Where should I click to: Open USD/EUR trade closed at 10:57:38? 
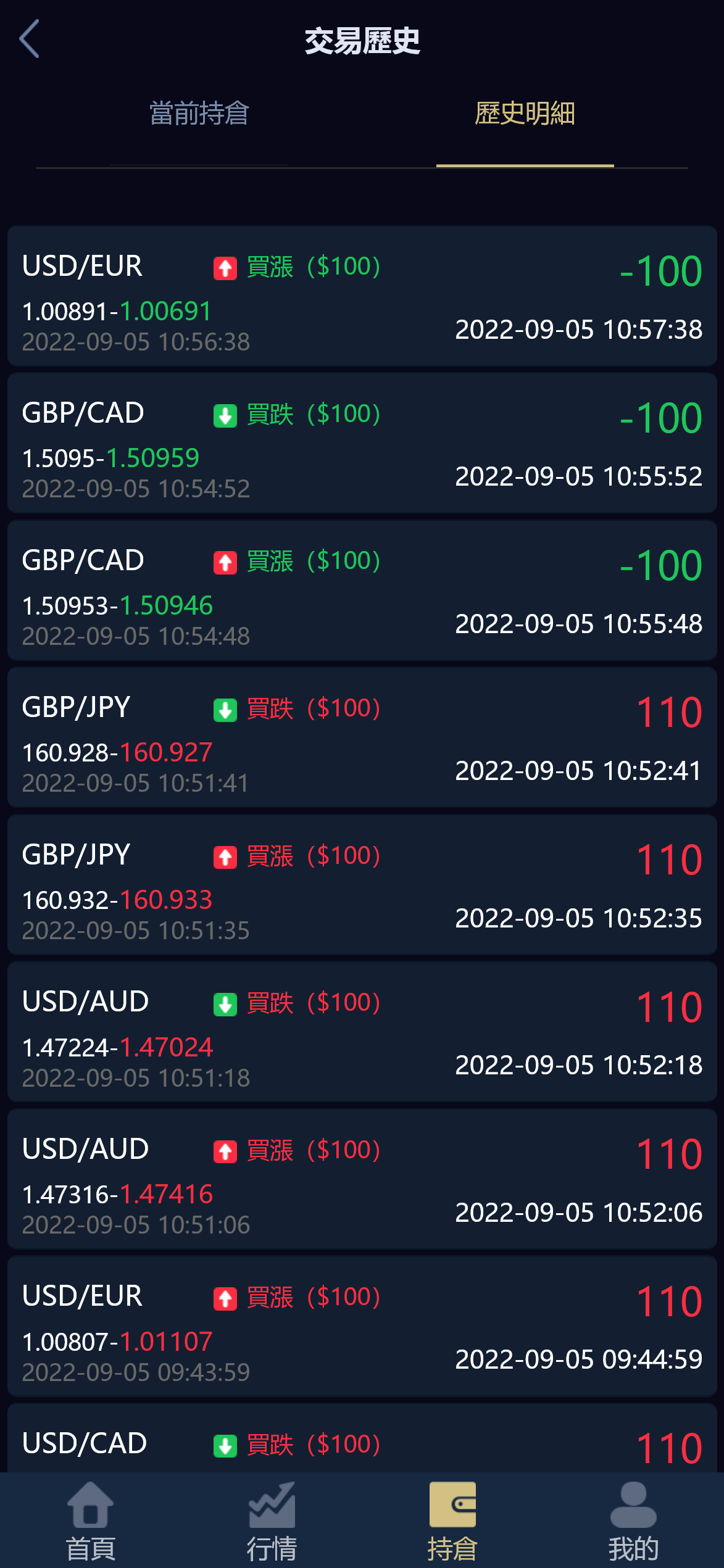(362, 296)
